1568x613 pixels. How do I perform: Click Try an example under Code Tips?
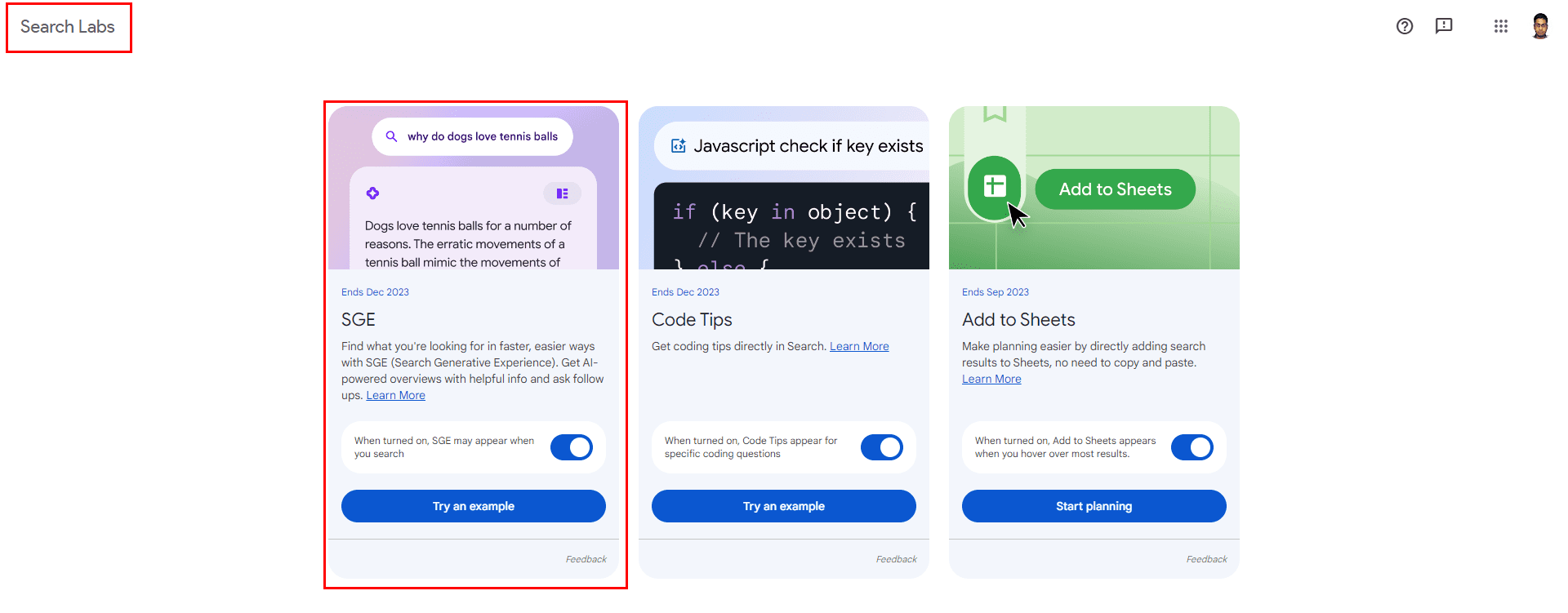pyautogui.click(x=784, y=506)
